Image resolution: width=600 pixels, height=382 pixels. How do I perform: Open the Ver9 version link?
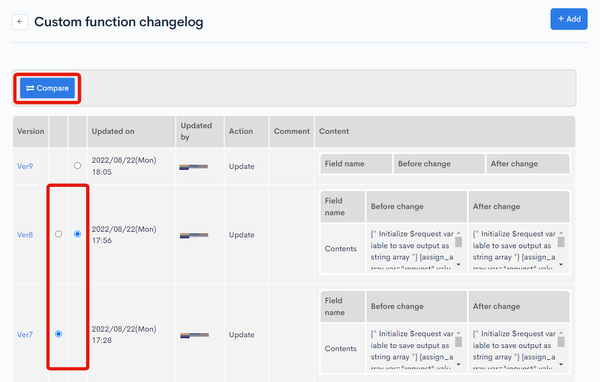pyautogui.click(x=25, y=166)
